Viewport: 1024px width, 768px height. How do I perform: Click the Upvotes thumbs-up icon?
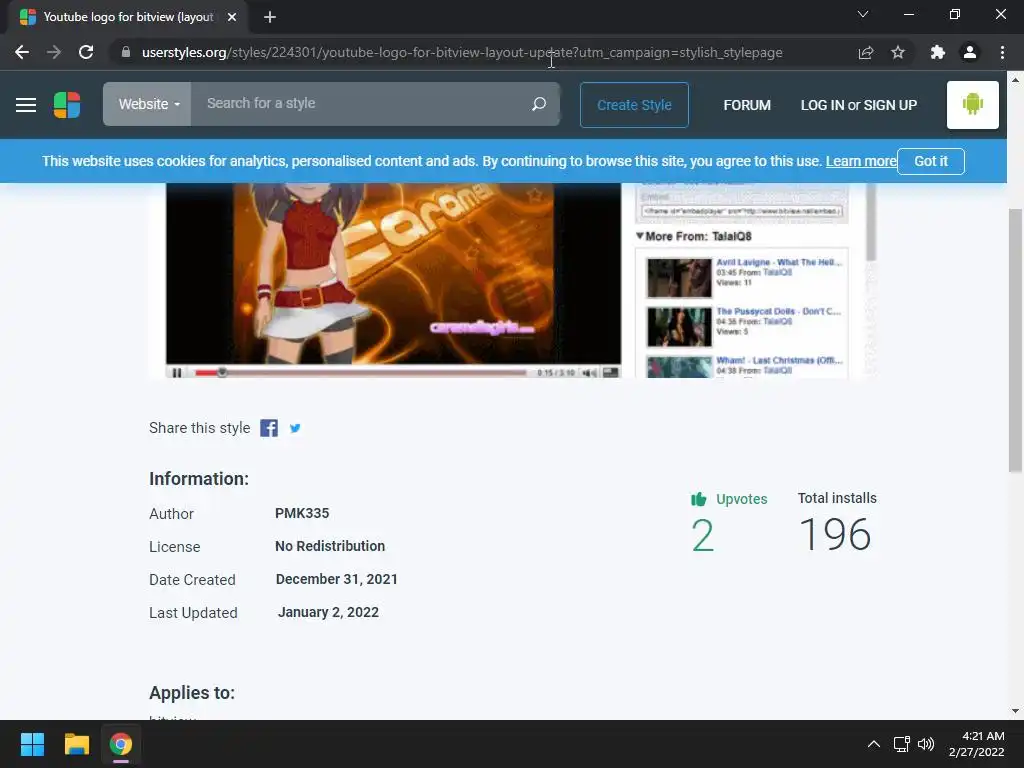click(699, 500)
